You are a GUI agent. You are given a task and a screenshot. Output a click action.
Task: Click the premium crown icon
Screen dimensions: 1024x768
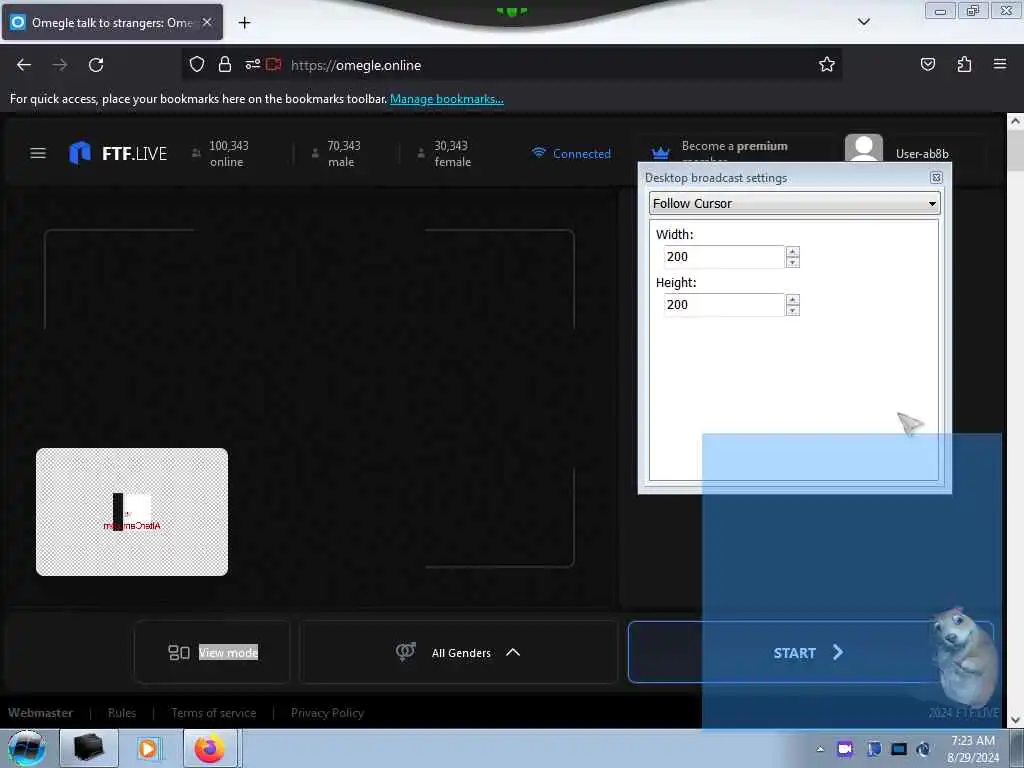pyautogui.click(x=660, y=153)
